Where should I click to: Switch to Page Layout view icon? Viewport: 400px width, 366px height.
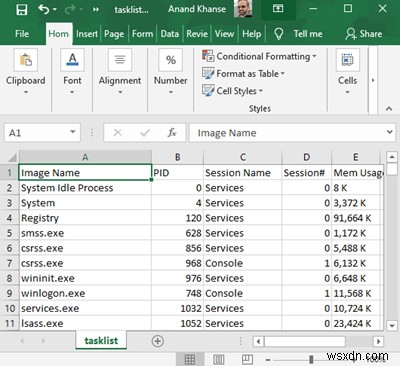point(219,359)
